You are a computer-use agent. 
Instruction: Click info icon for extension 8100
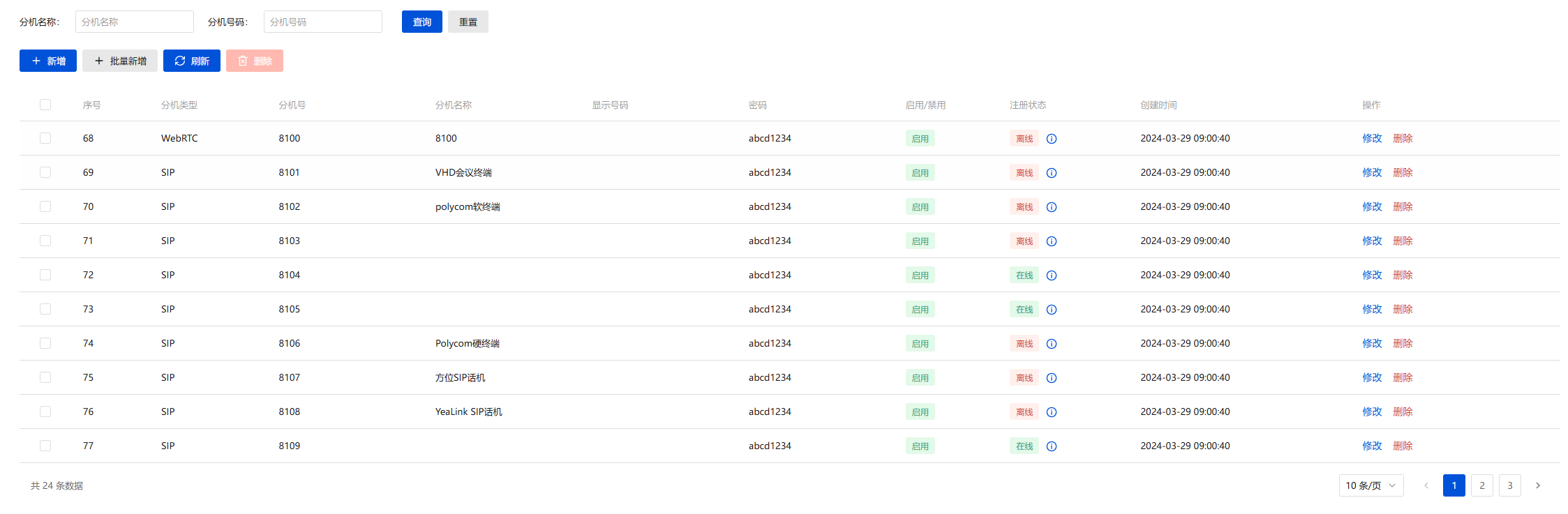[x=1051, y=139]
